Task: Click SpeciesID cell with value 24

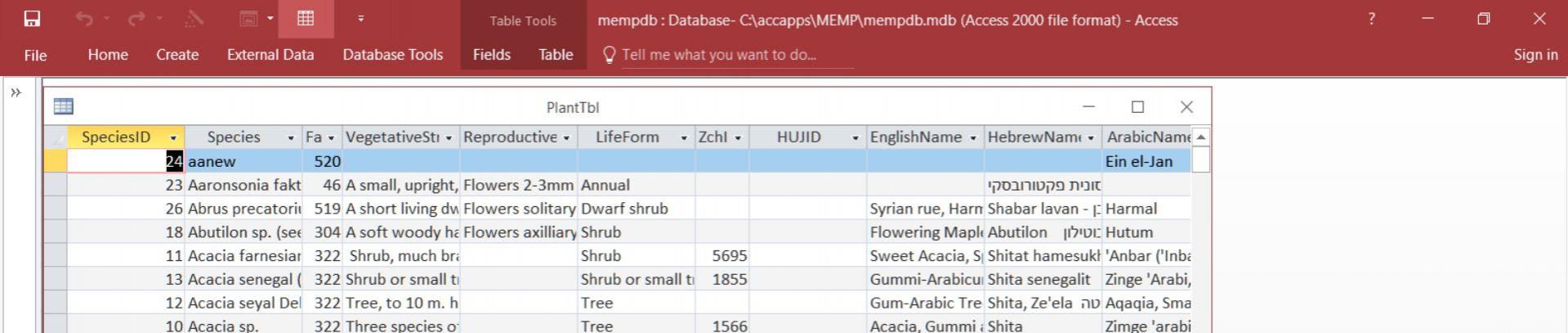Action: click(126, 161)
